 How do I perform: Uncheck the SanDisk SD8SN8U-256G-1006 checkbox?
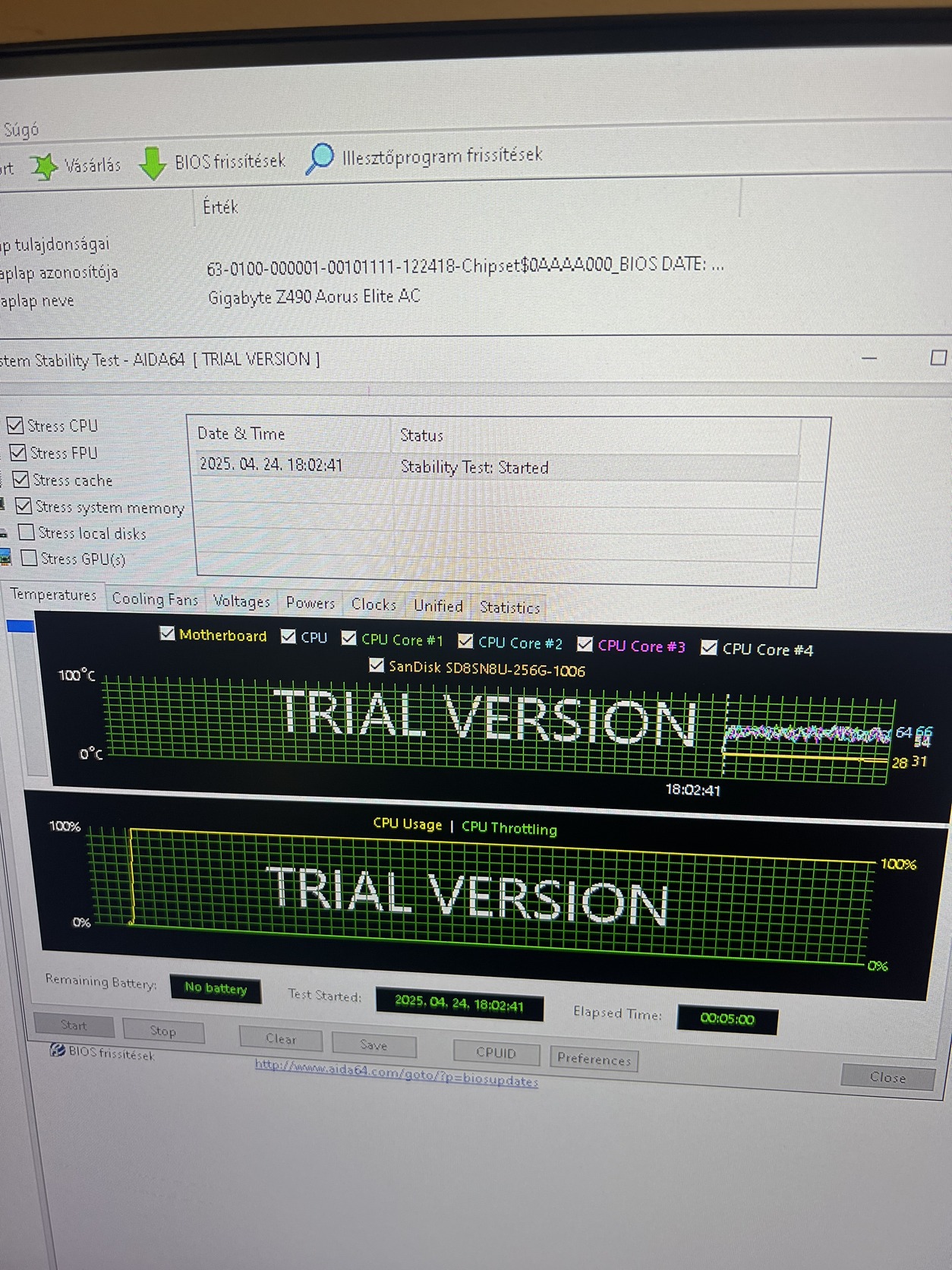pos(376,665)
